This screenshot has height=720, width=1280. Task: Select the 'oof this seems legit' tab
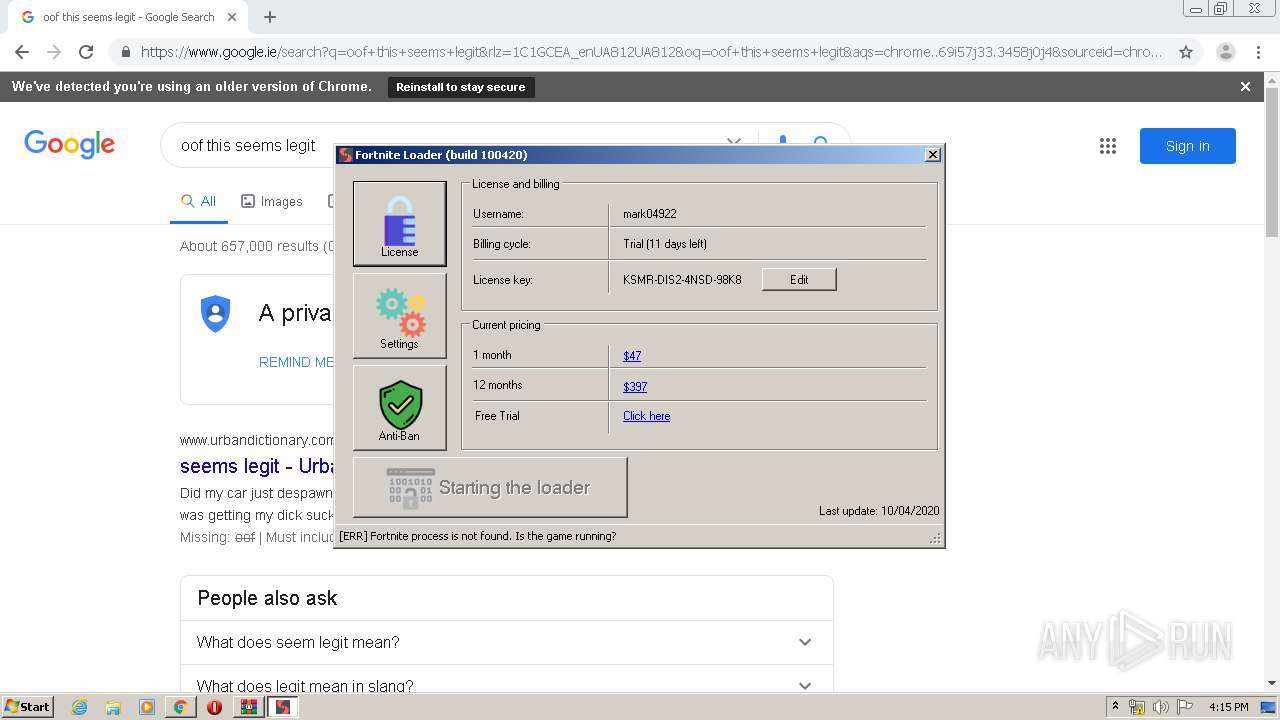(128, 17)
